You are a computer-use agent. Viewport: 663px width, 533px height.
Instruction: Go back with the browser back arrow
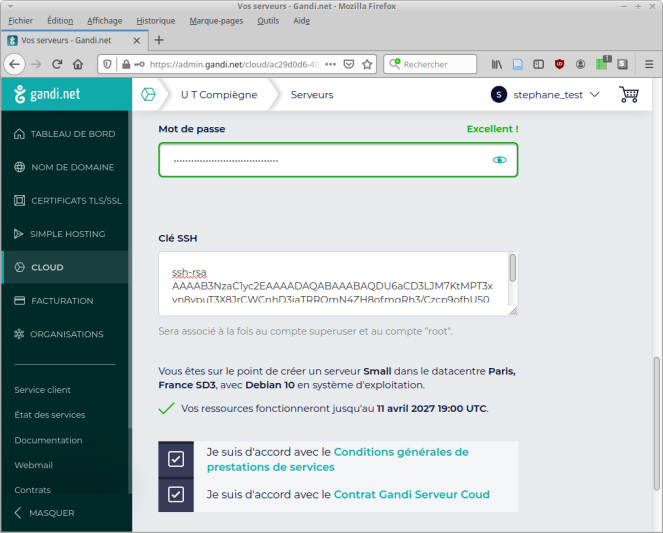15,64
